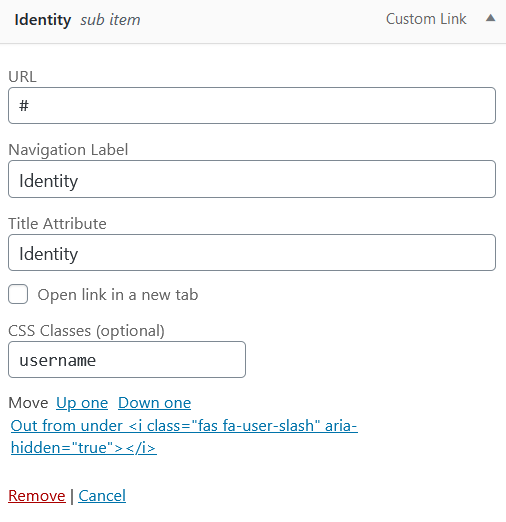Move the item with the Up one link
This screenshot has height=522, width=506.
click(x=82, y=403)
